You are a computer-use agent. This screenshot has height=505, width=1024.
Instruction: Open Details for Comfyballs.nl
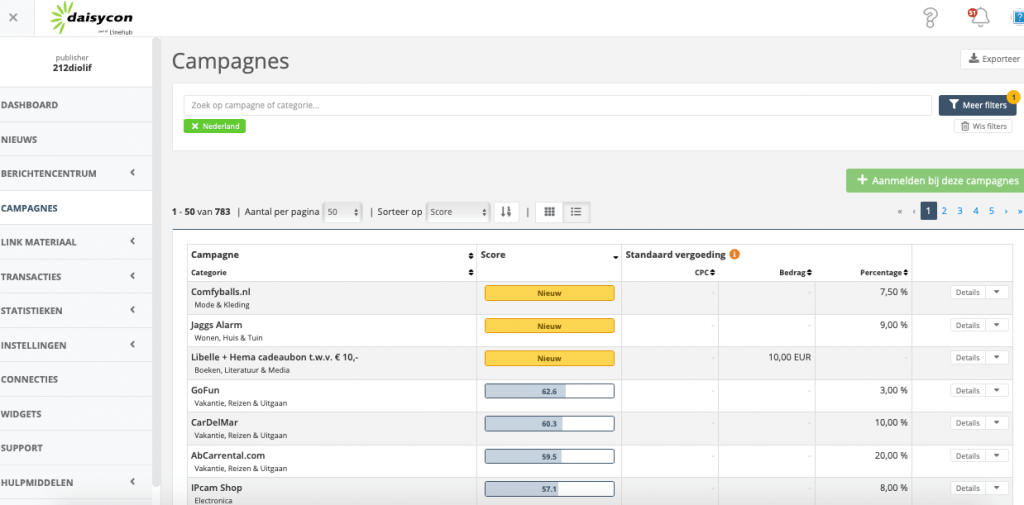tap(967, 293)
